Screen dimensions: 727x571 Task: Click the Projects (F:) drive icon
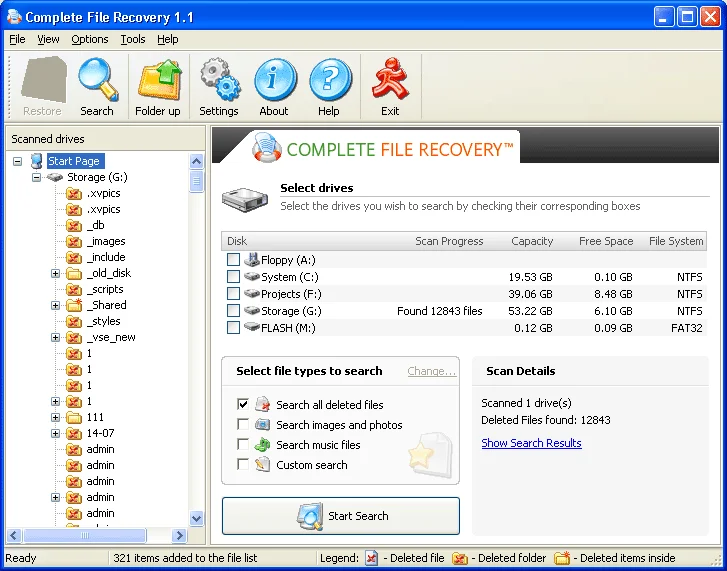click(x=251, y=293)
